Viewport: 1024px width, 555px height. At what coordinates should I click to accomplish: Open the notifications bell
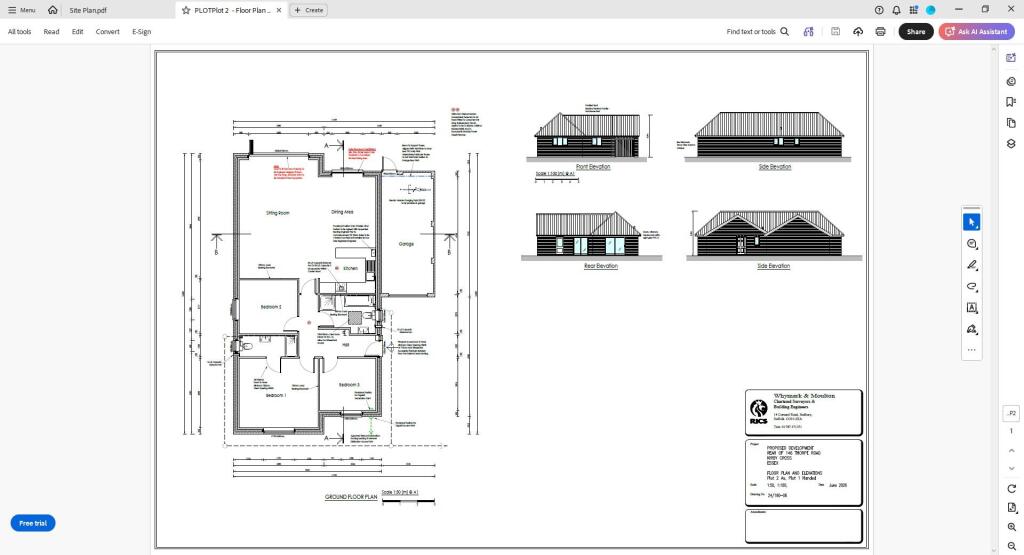click(896, 10)
